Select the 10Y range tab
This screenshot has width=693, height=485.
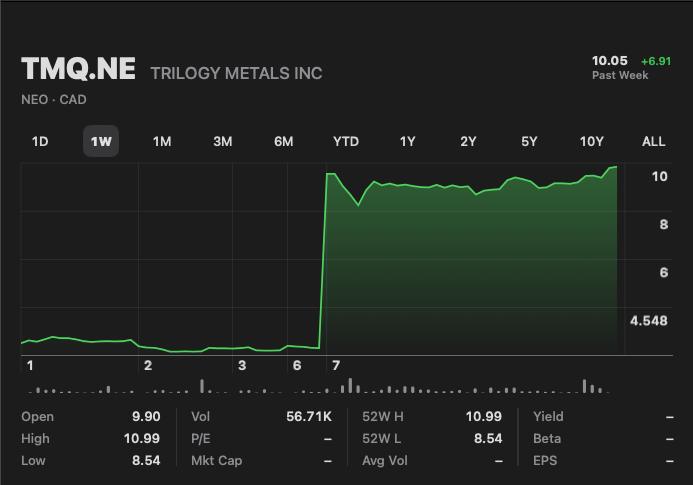point(591,141)
